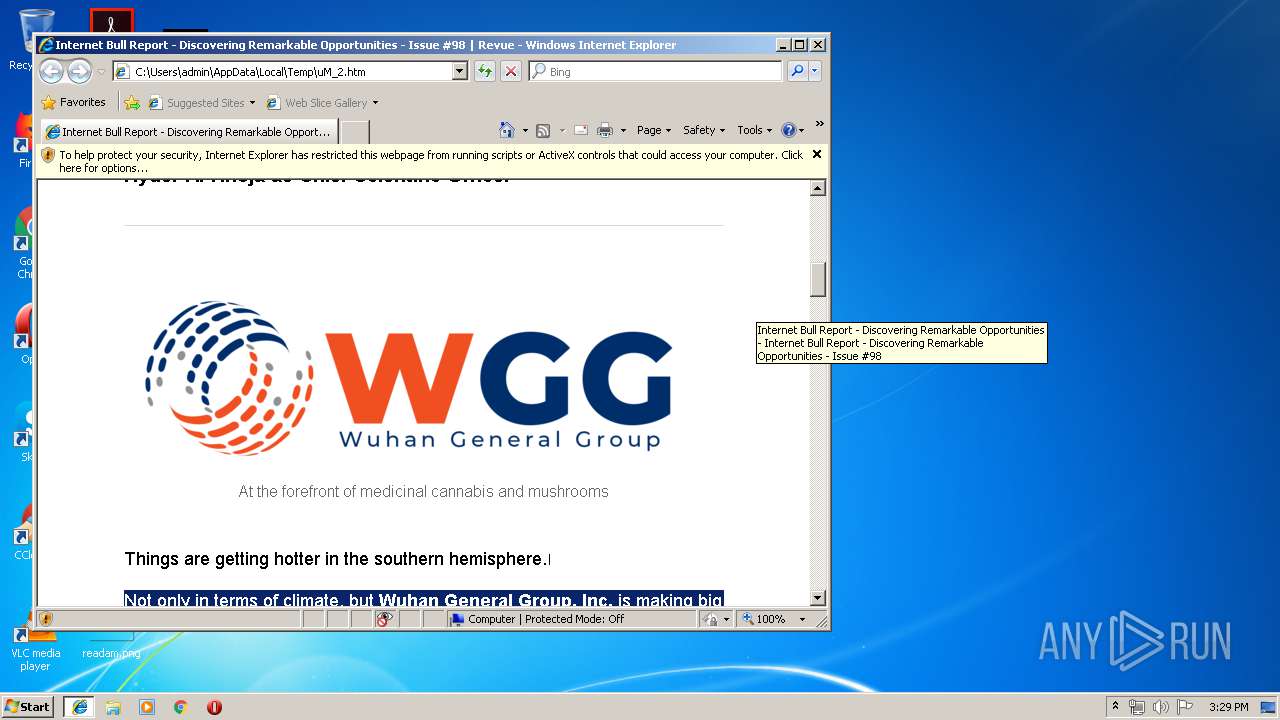1280x720 pixels.
Task: Open the Windows Start menu
Action: coord(28,707)
